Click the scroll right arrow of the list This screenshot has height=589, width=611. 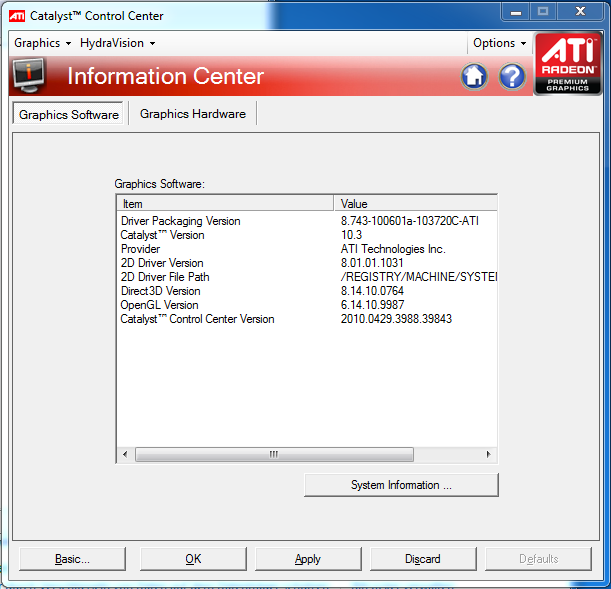pyautogui.click(x=489, y=454)
